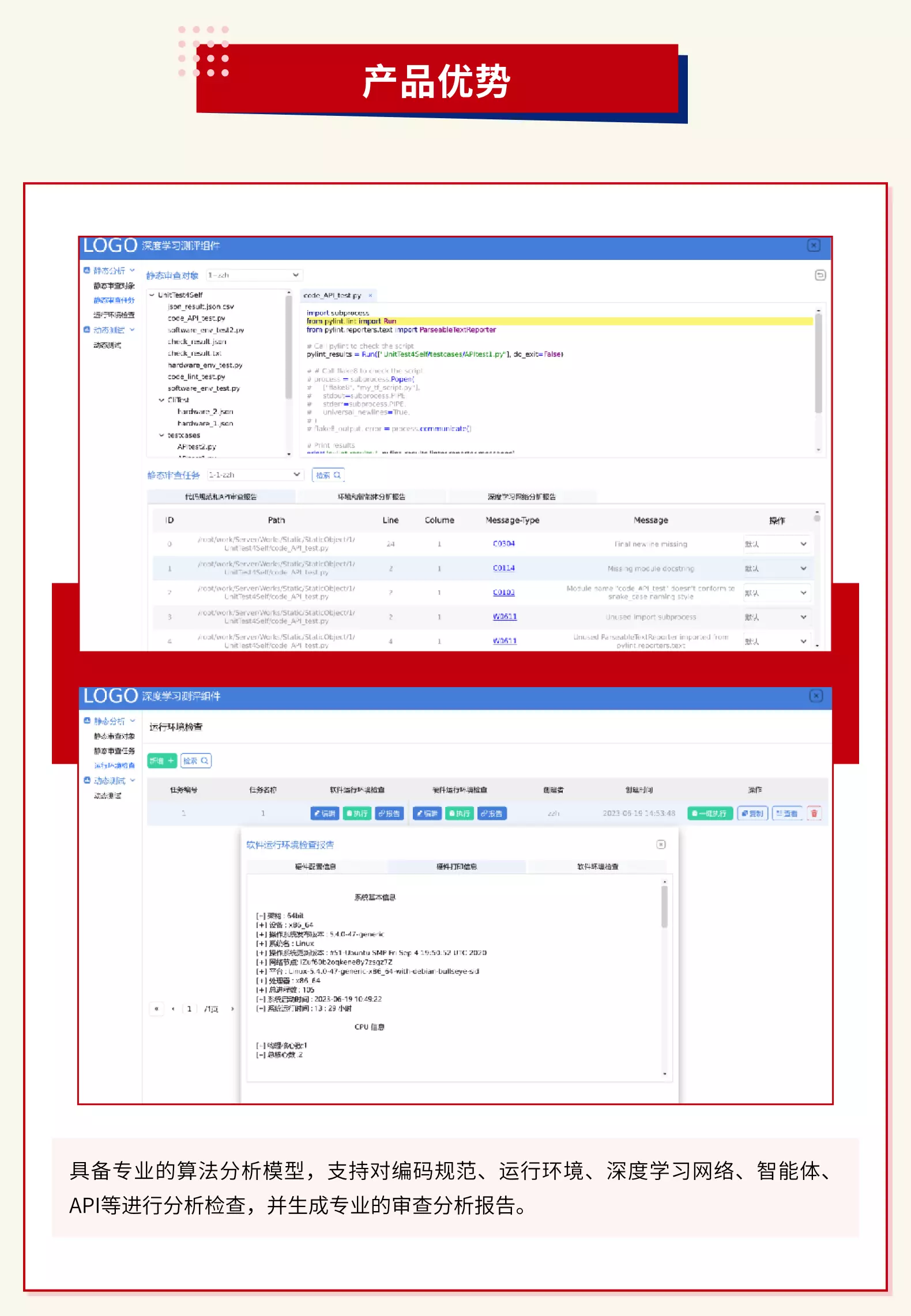Click 报告 under 硬件运行环境检查 column
Viewport: 911px width, 1316px height.
tap(492, 813)
